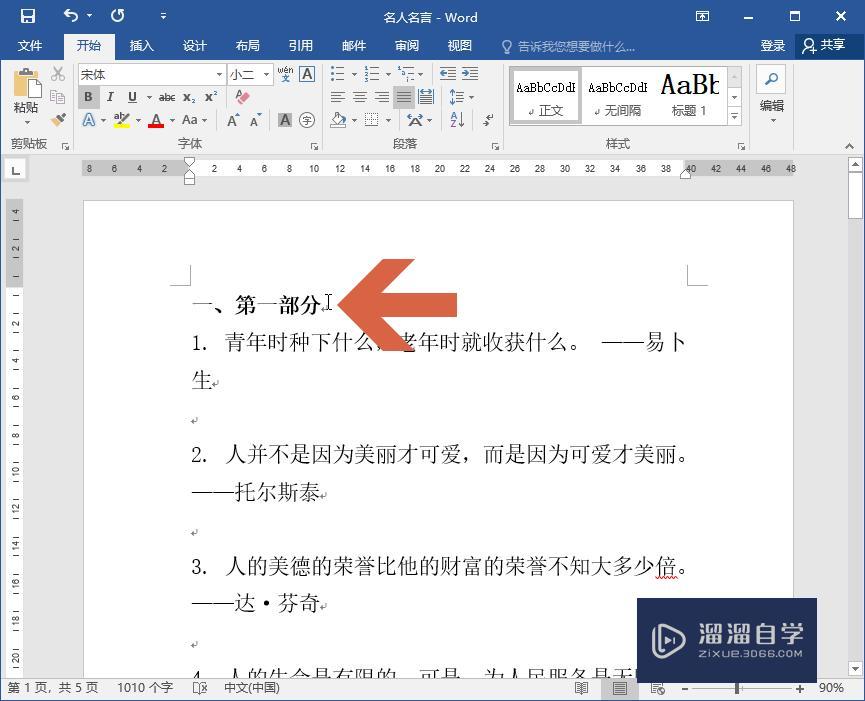Viewport: 865px width, 701px height.
Task: Open Quick Access Toolbar customization arrow
Action: click(163, 16)
